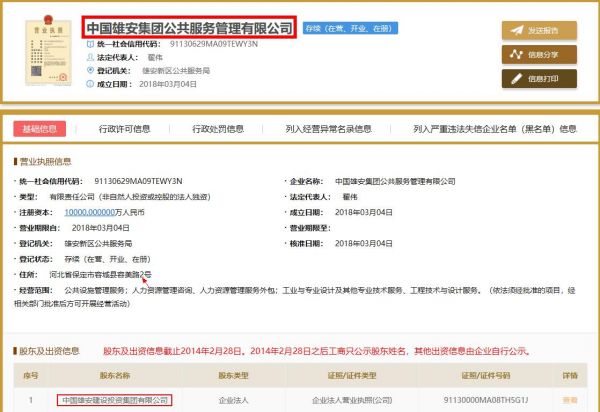
Task: Click the 信息打印 print button
Action: 539,79
